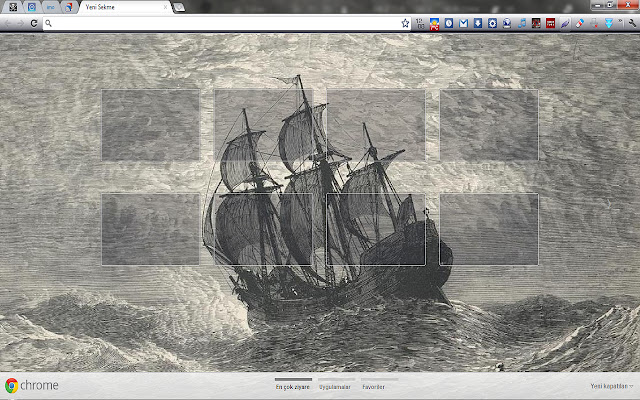640x400 pixels.
Task: Open the clock extension showing 12:03
Action: 420,23
